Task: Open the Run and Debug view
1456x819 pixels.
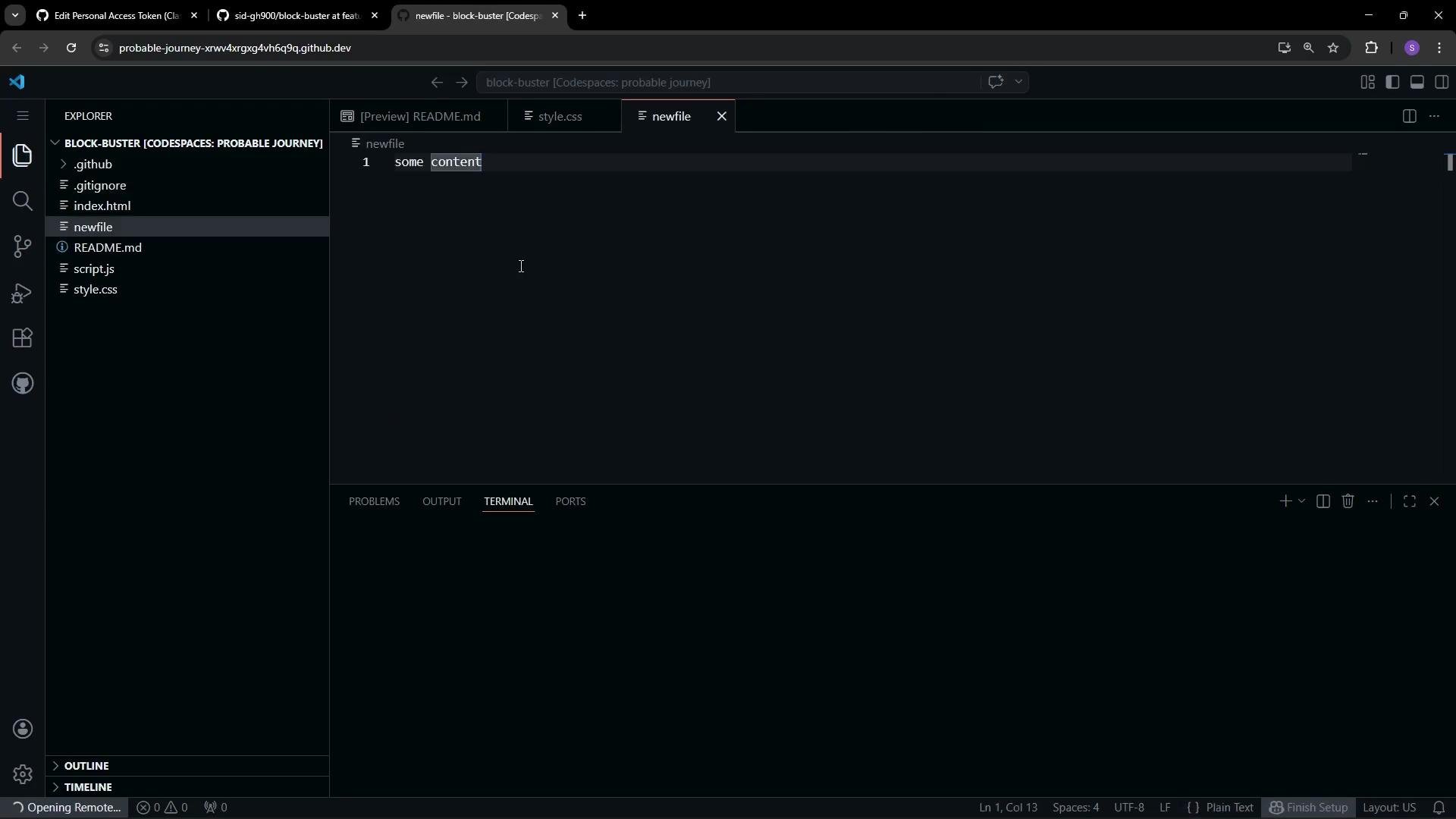Action: pos(23,293)
